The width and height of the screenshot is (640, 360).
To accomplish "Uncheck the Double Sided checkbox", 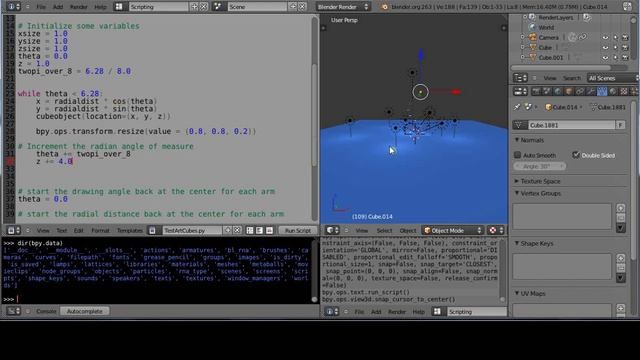I will (576, 155).
